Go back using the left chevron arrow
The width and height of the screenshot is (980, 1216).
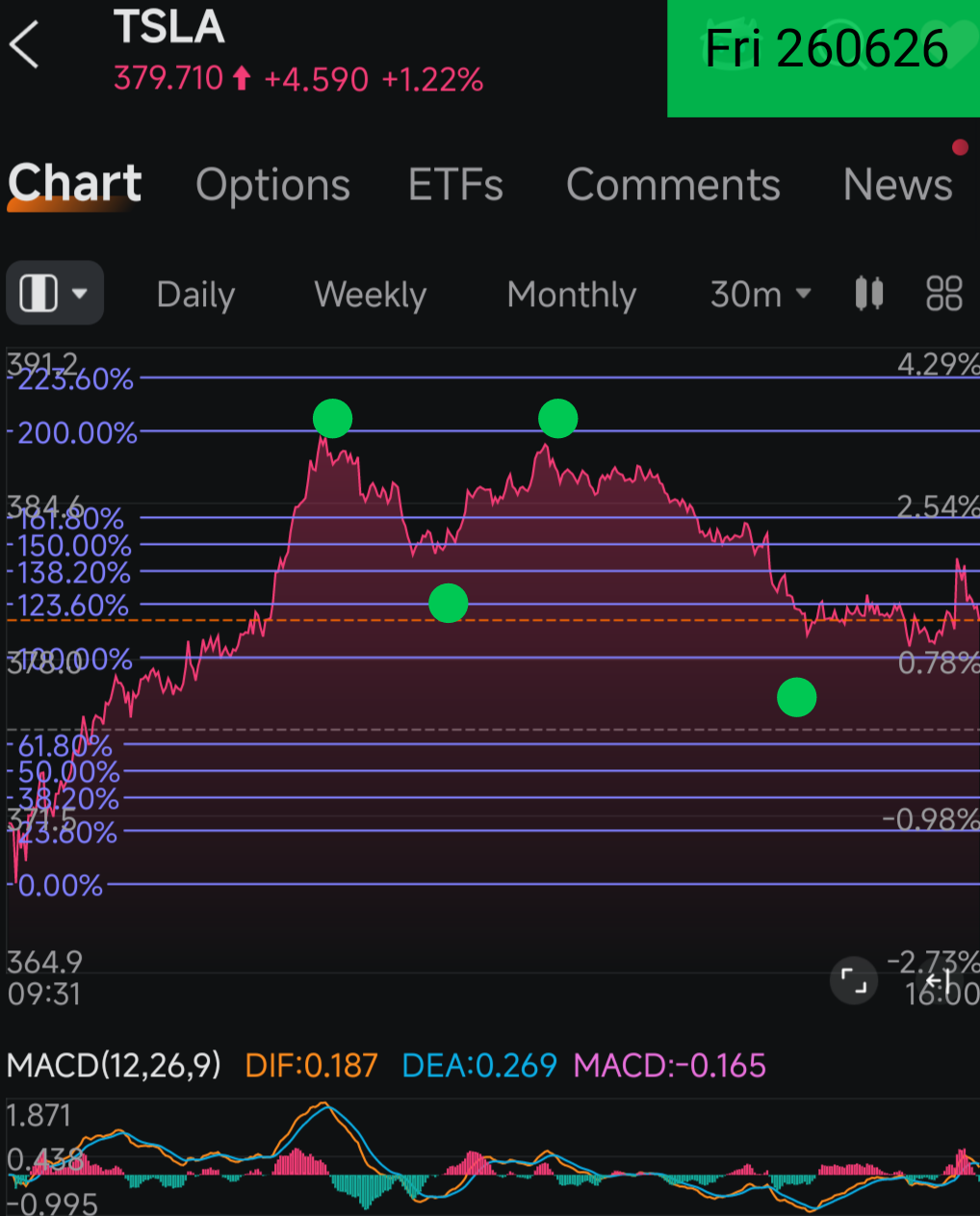coord(24,45)
